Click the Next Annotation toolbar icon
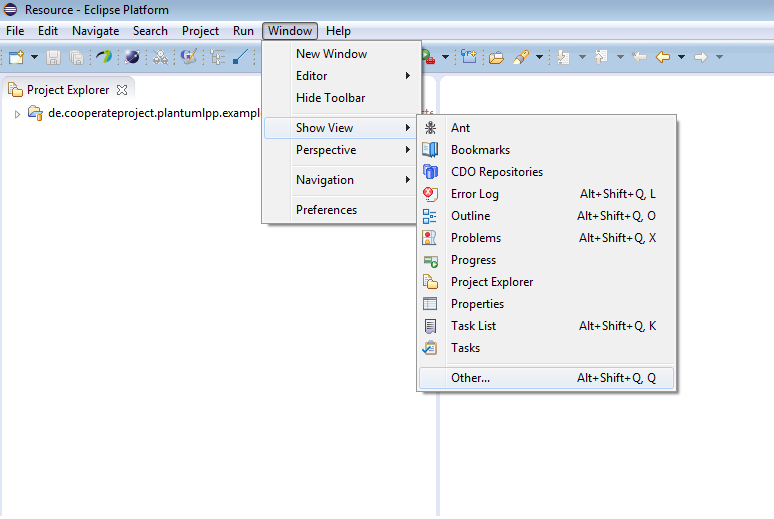The height and width of the screenshot is (519, 774). 563,58
